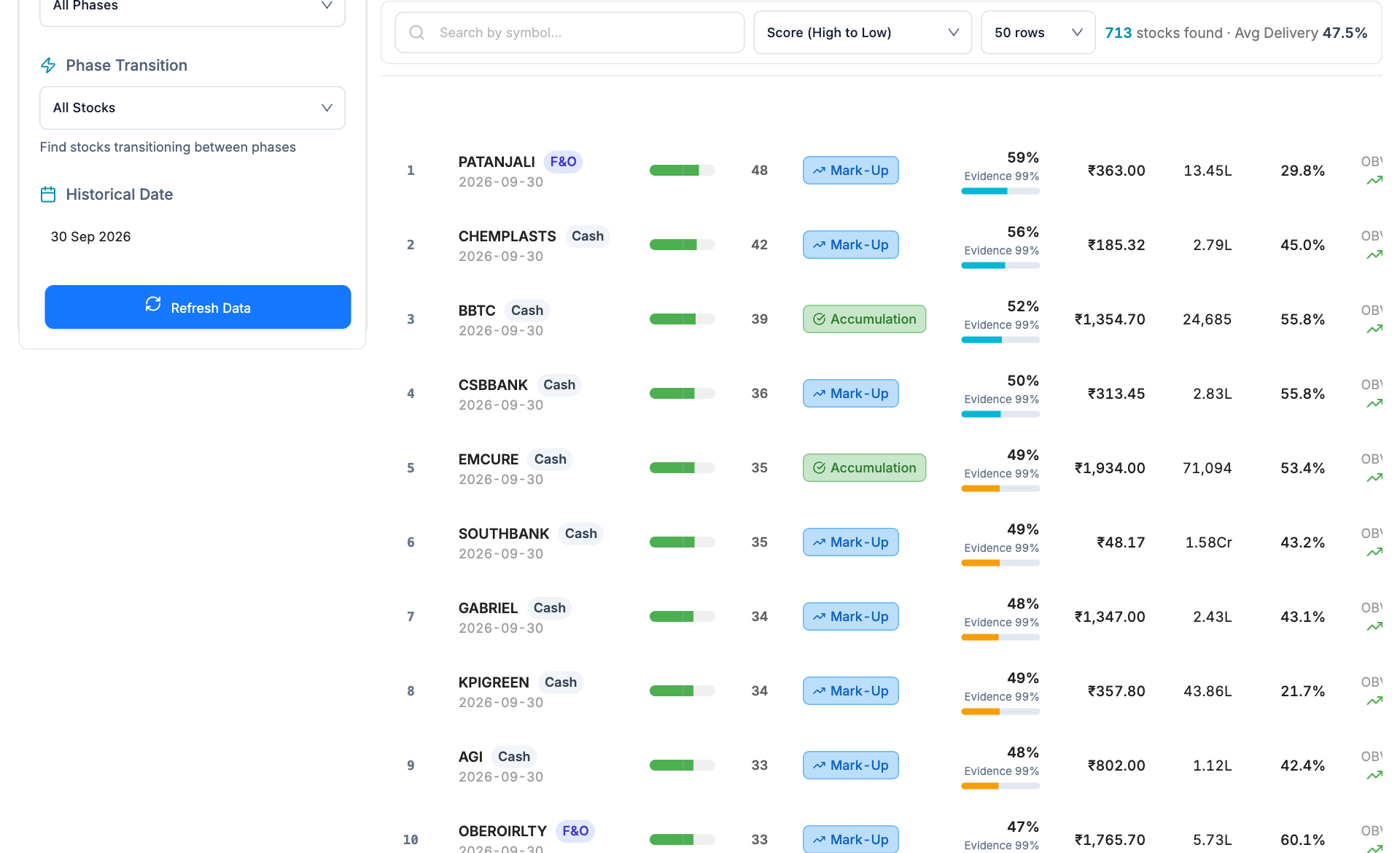Click the Mark-Up badge for CHEMPLASTS
The height and width of the screenshot is (853, 1400).
pos(851,245)
